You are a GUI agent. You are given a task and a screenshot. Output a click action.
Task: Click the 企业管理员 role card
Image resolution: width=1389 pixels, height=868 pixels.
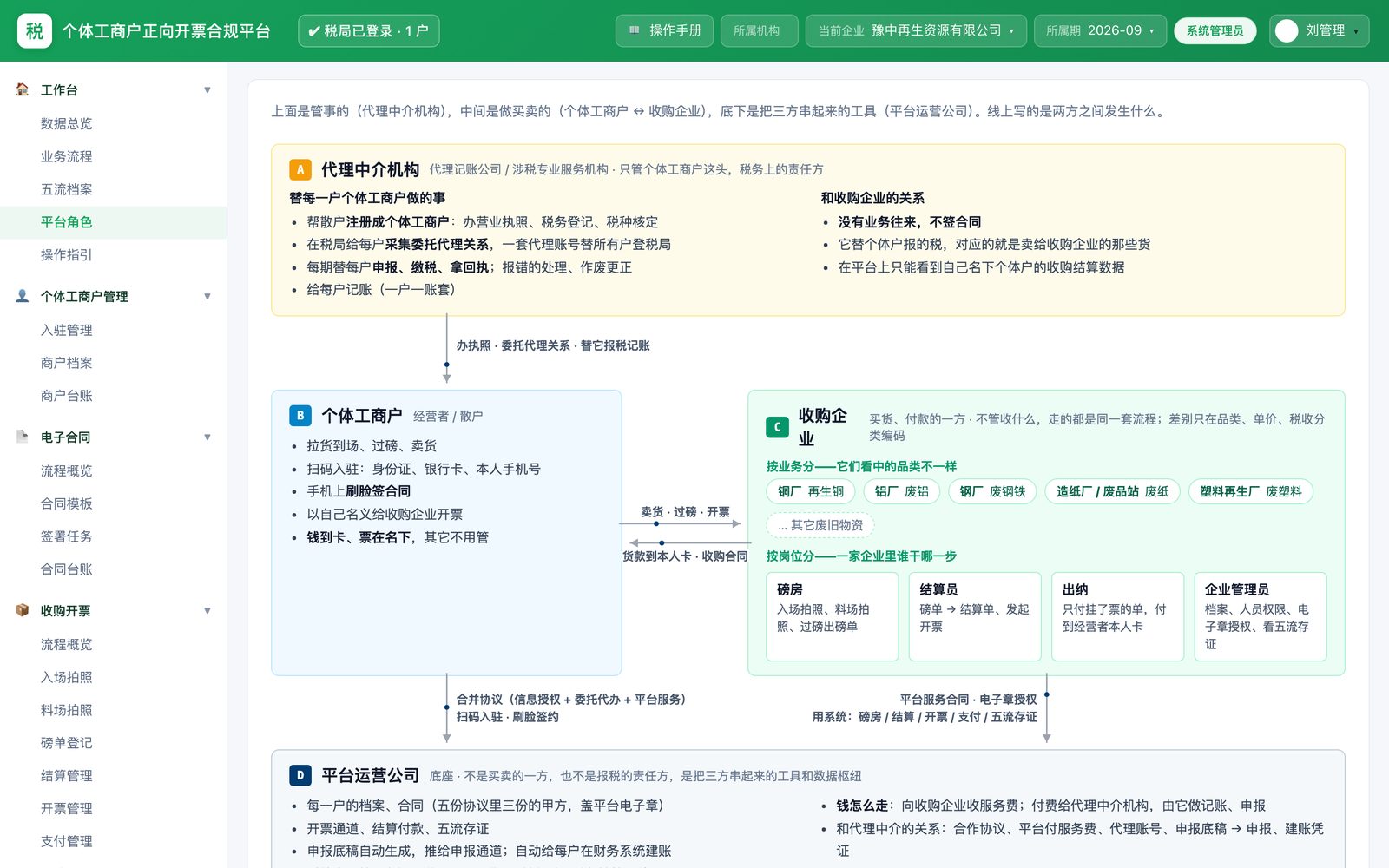tap(1261, 616)
